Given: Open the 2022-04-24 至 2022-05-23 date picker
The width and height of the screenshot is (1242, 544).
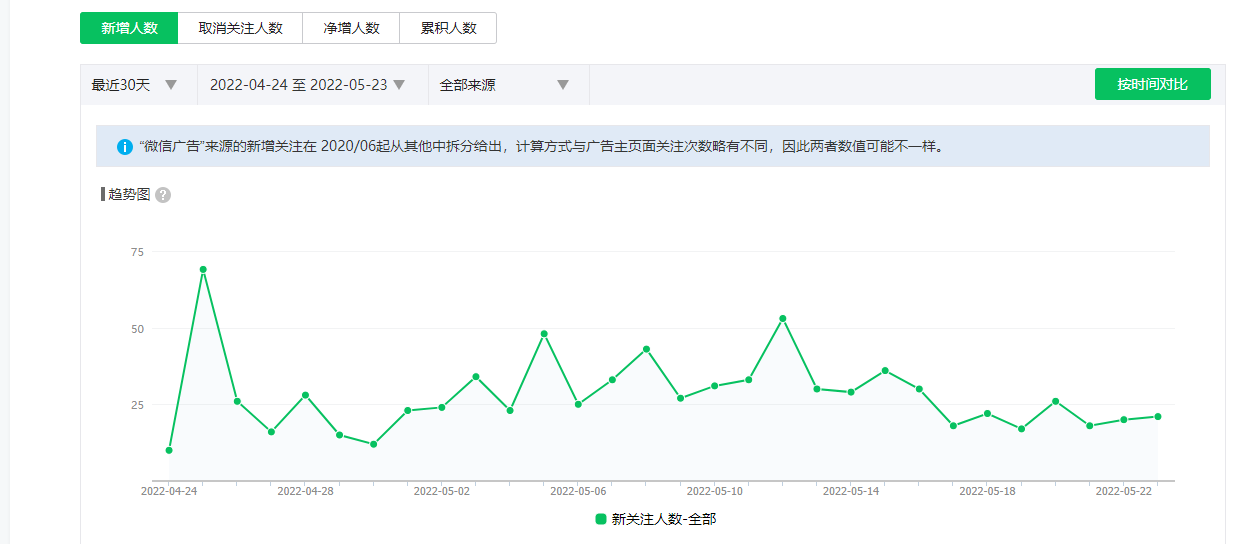Looking at the screenshot, I should (307, 85).
